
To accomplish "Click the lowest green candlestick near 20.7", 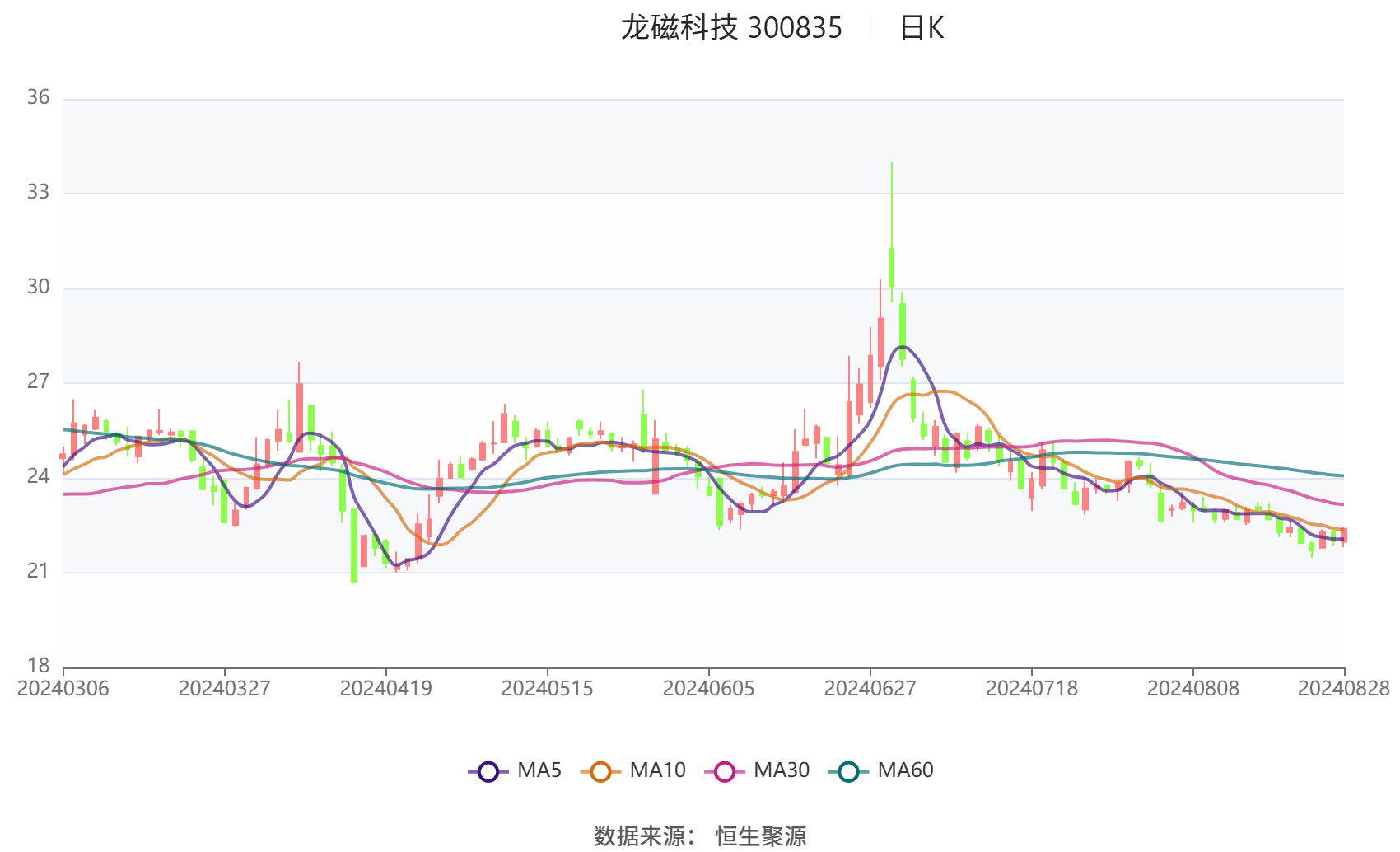I will (x=354, y=545).
